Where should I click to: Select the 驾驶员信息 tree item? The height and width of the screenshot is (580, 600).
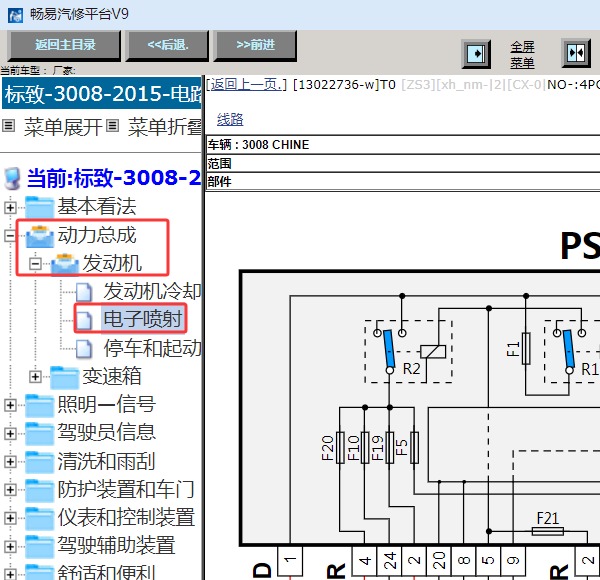point(107,432)
